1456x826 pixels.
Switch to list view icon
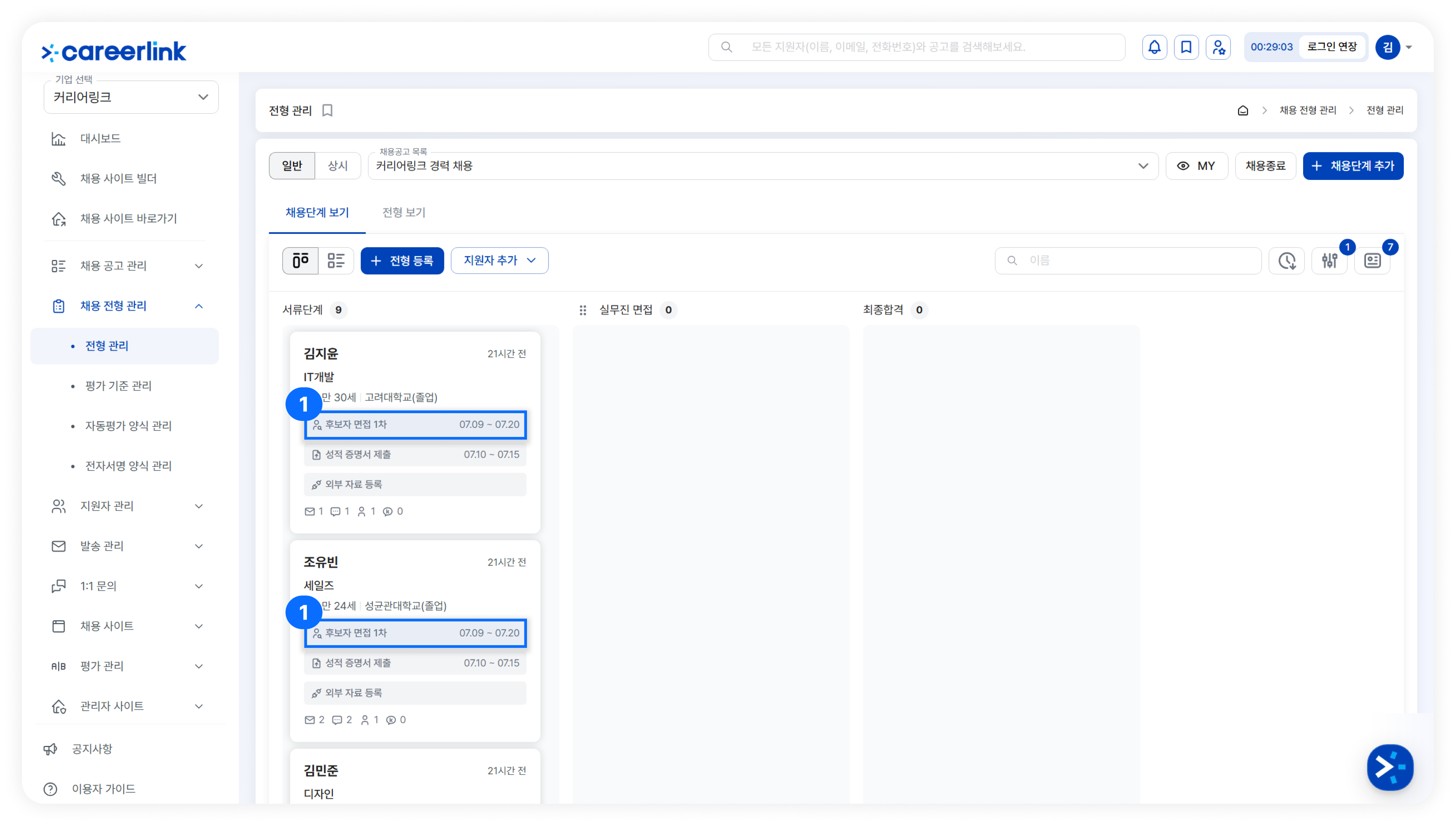(x=336, y=260)
